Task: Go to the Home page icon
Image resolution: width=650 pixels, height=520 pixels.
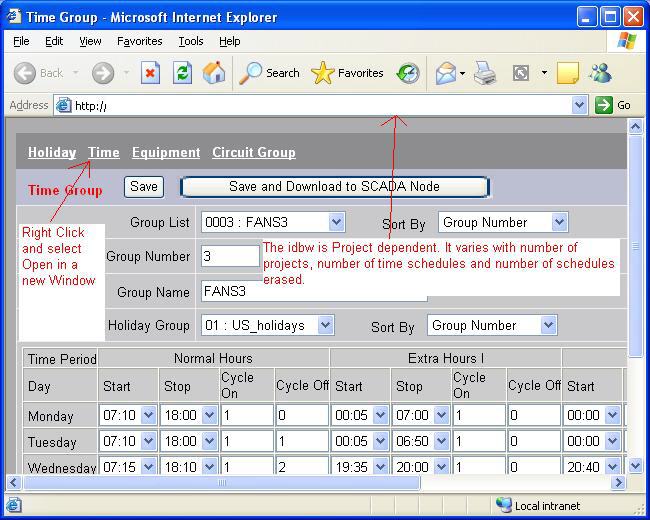Action: [214, 73]
